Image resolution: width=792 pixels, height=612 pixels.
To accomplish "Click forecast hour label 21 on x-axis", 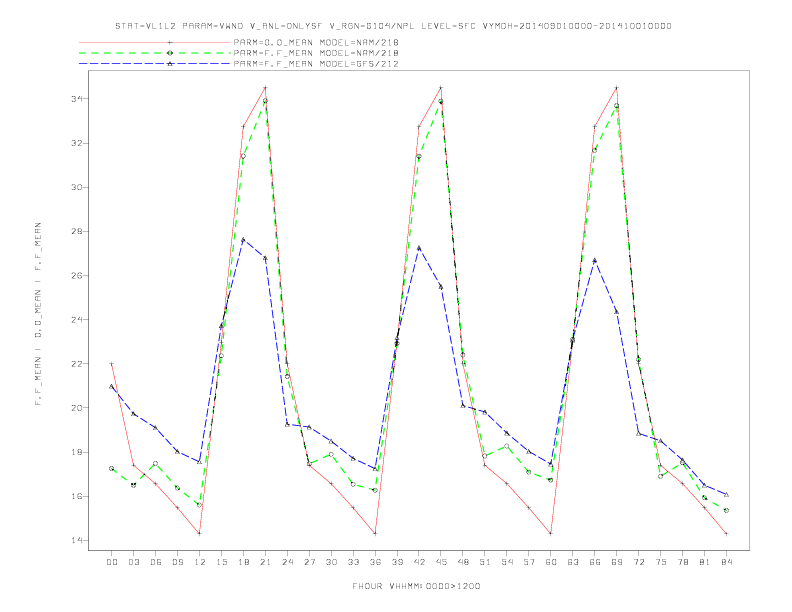I will click(x=265, y=562).
